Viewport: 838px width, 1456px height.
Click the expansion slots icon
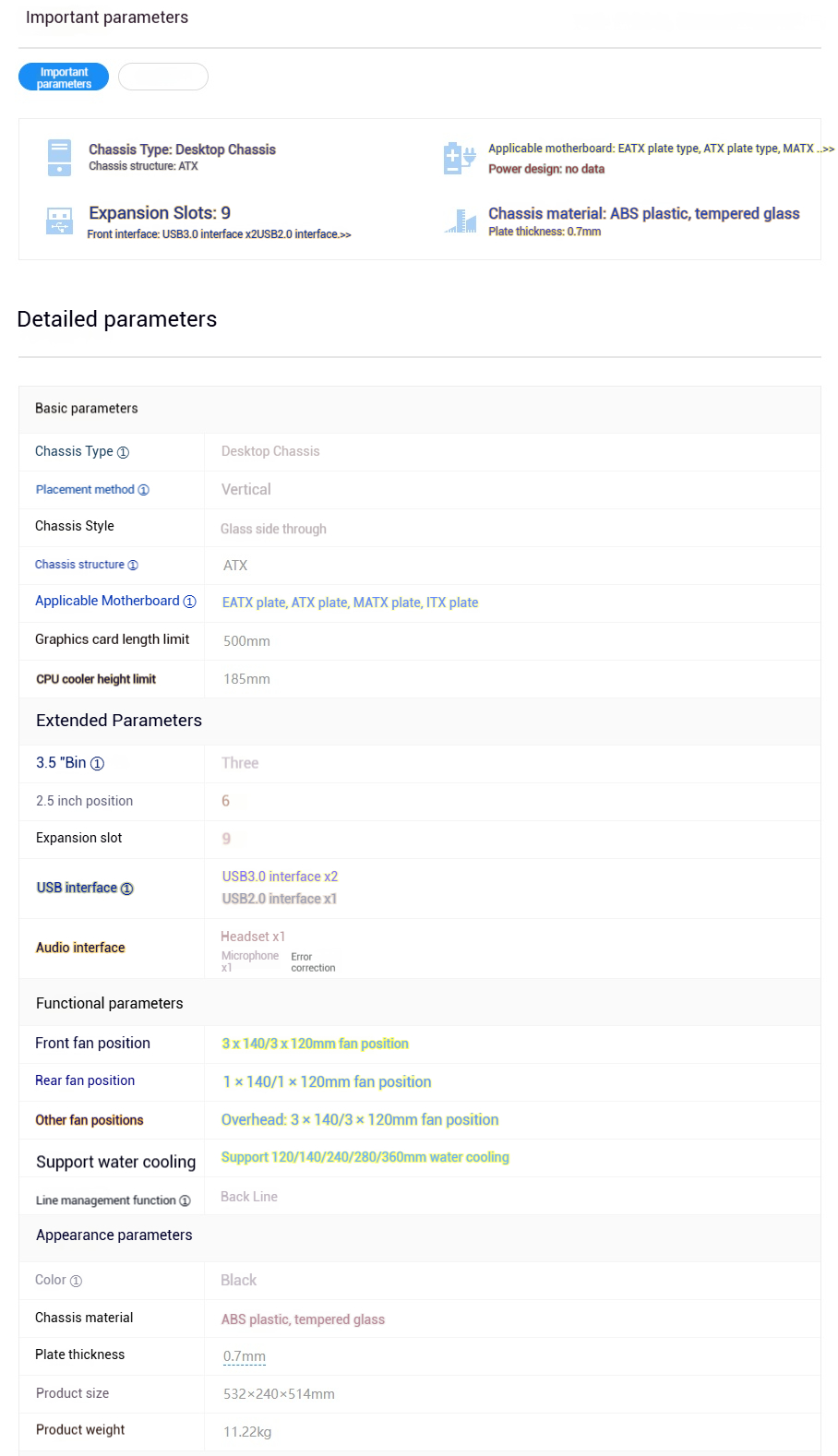coord(59,221)
